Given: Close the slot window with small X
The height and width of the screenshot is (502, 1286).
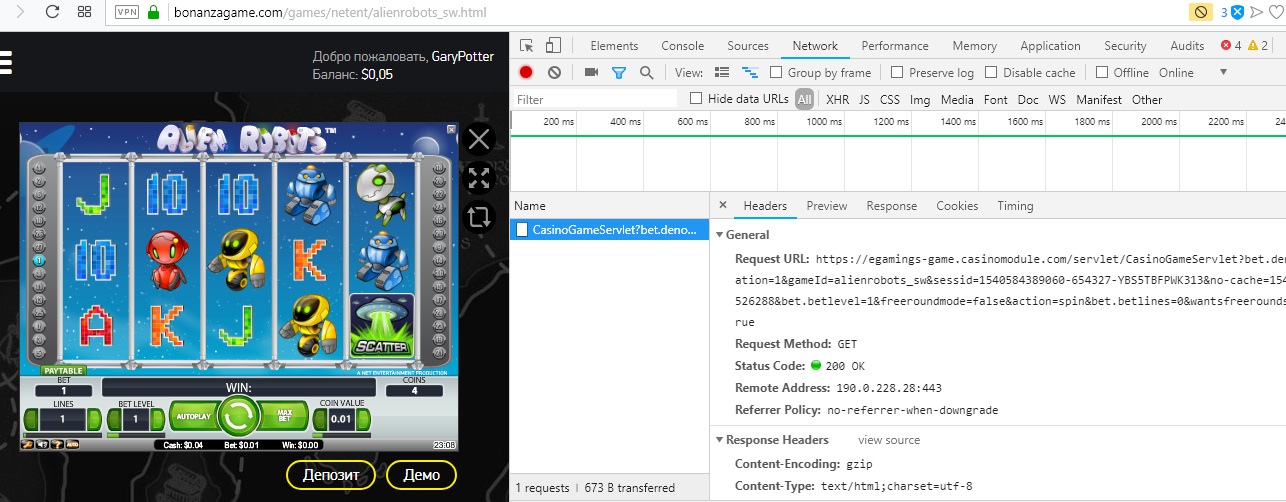Looking at the screenshot, I should [451, 130].
